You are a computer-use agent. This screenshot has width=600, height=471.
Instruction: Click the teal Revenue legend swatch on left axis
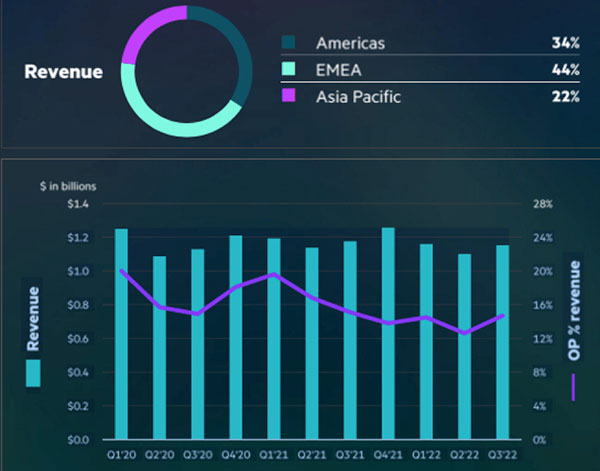[33, 374]
